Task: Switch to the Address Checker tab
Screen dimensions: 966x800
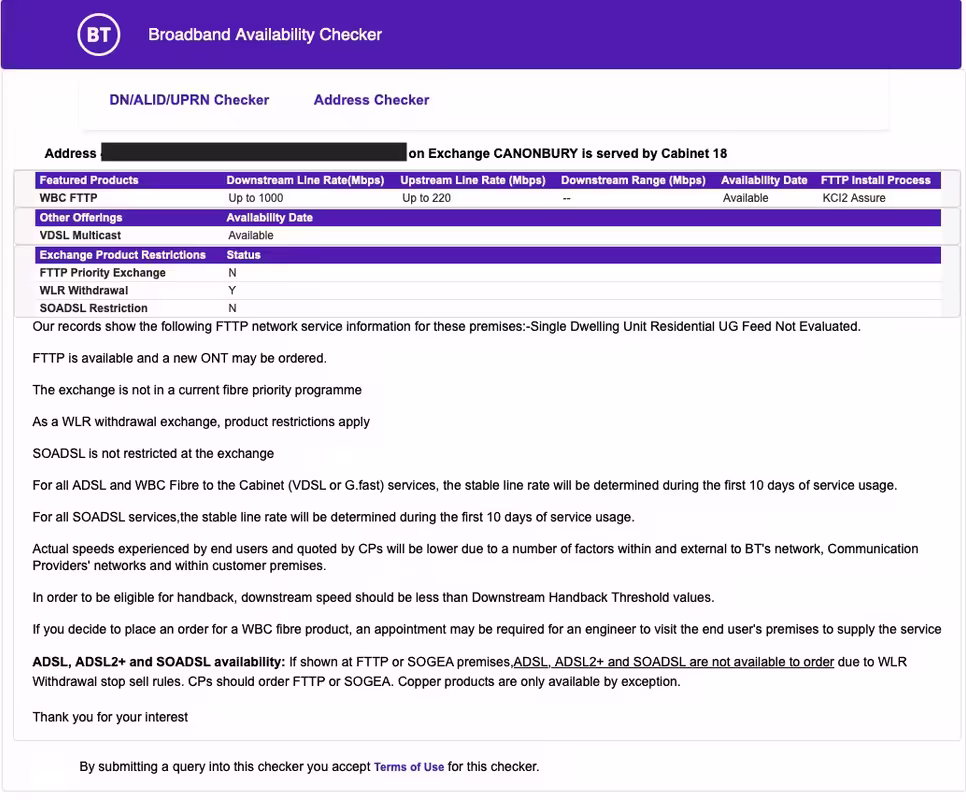Action: [371, 100]
